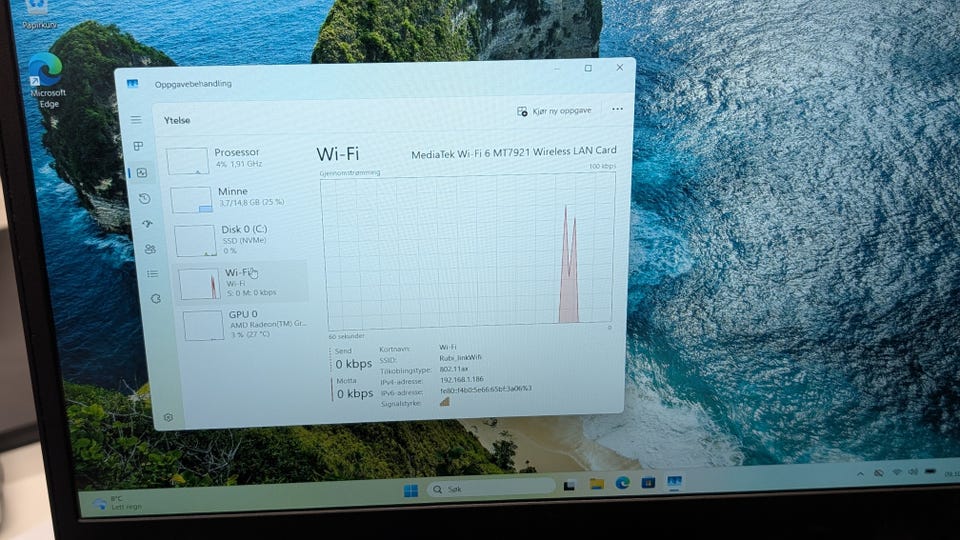The width and height of the screenshot is (960, 540).
Task: Open the Startup apps sidebar icon
Action: 148,223
